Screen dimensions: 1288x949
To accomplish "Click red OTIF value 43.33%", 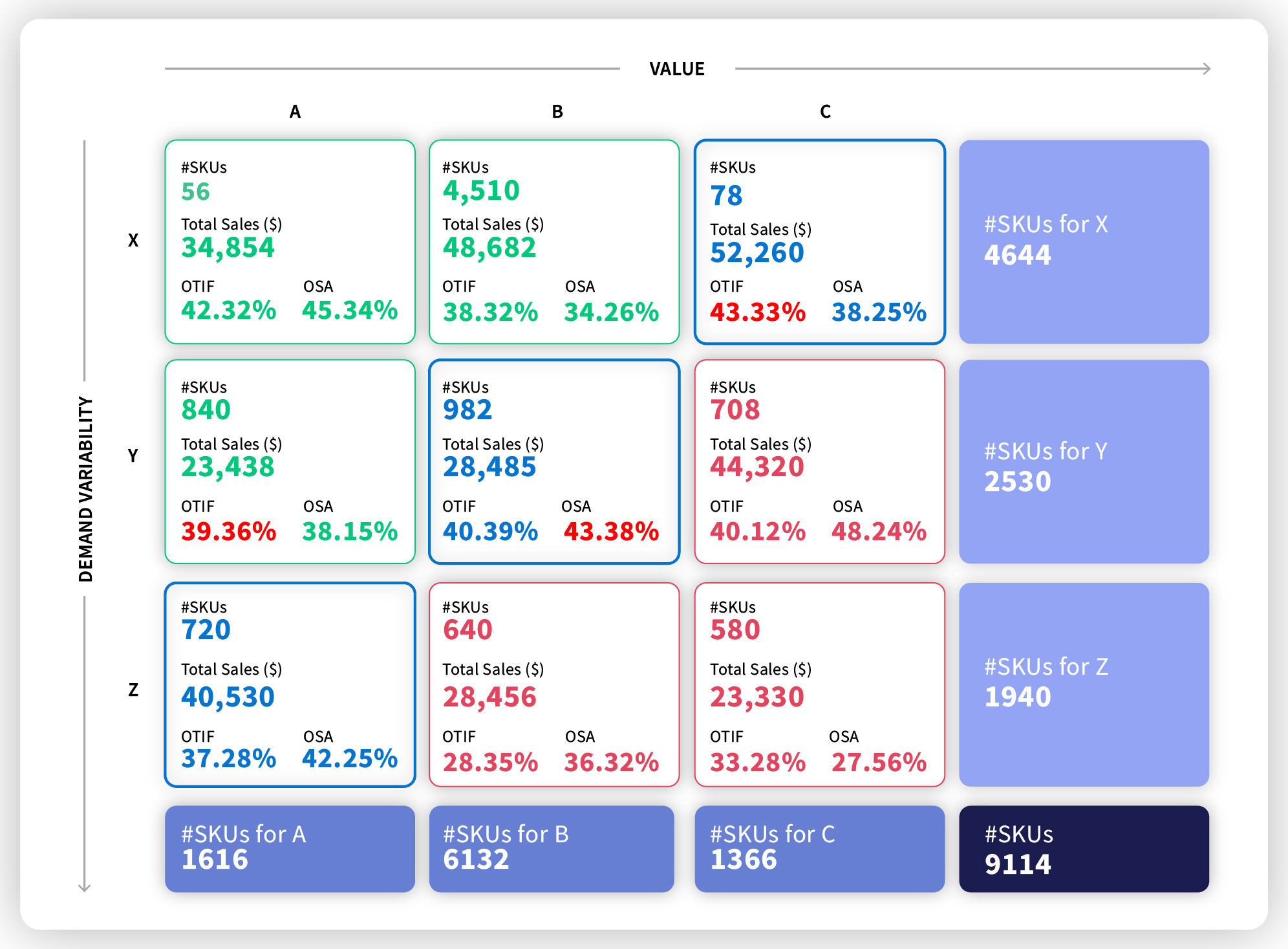I will 758,312.
